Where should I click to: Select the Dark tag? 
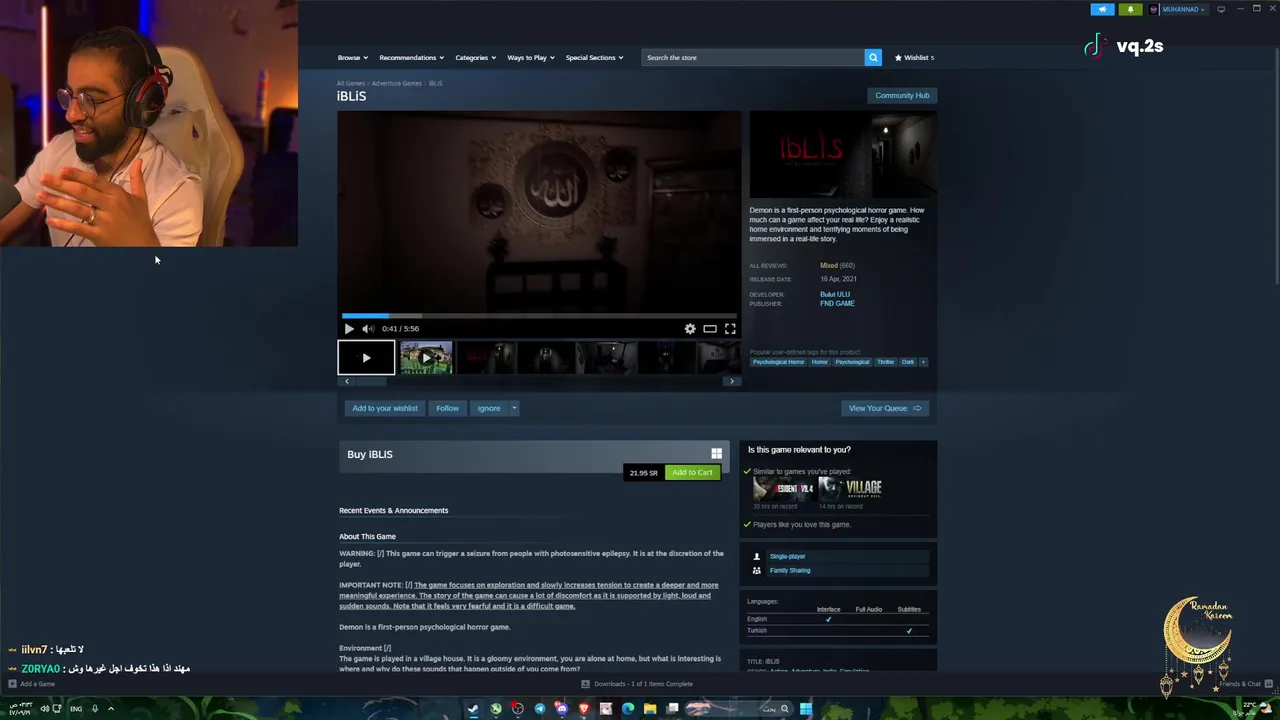(x=908, y=362)
